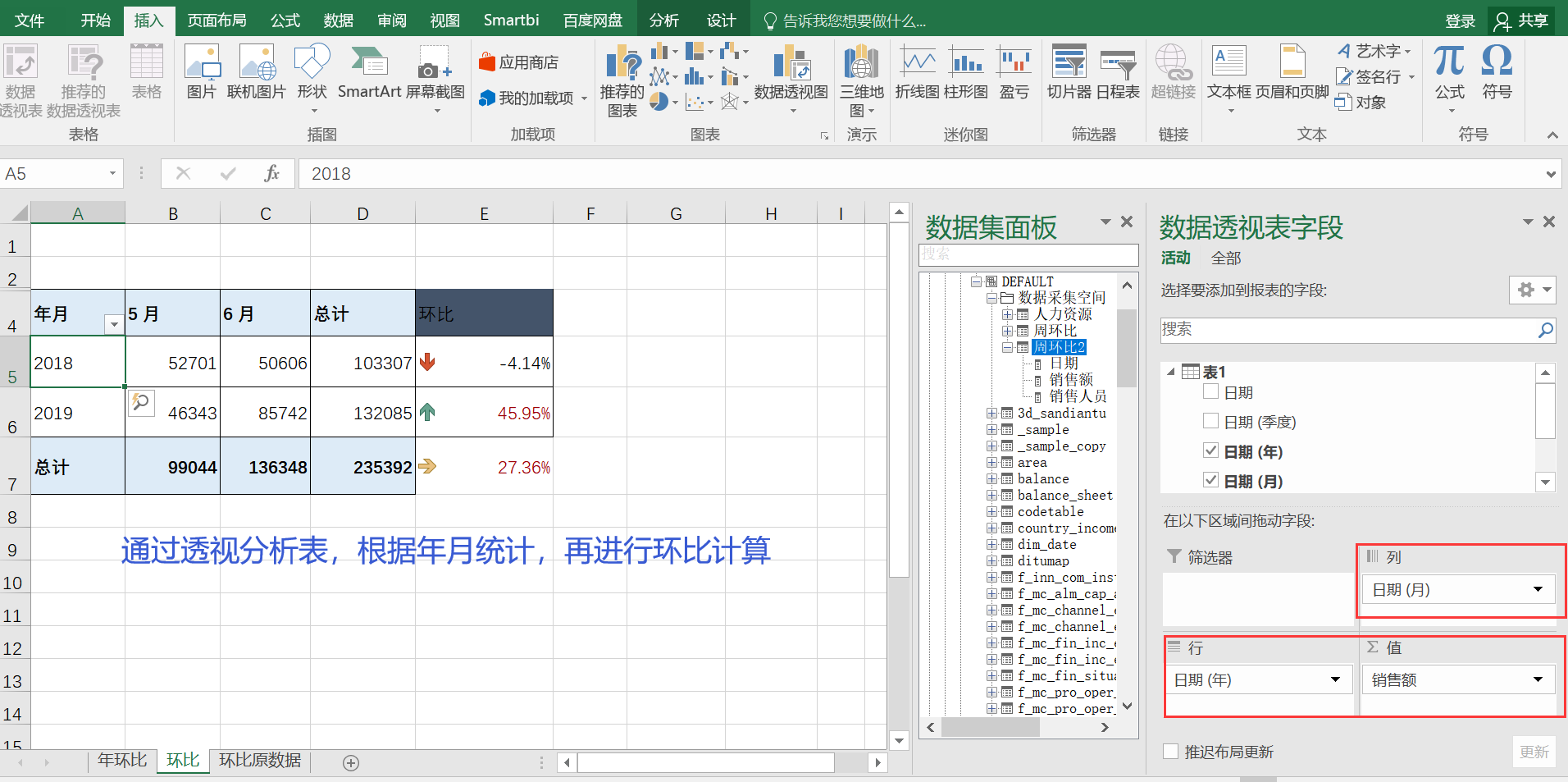Open the 文件 menu
Viewport: 1568px width, 782px height.
pos(30,21)
